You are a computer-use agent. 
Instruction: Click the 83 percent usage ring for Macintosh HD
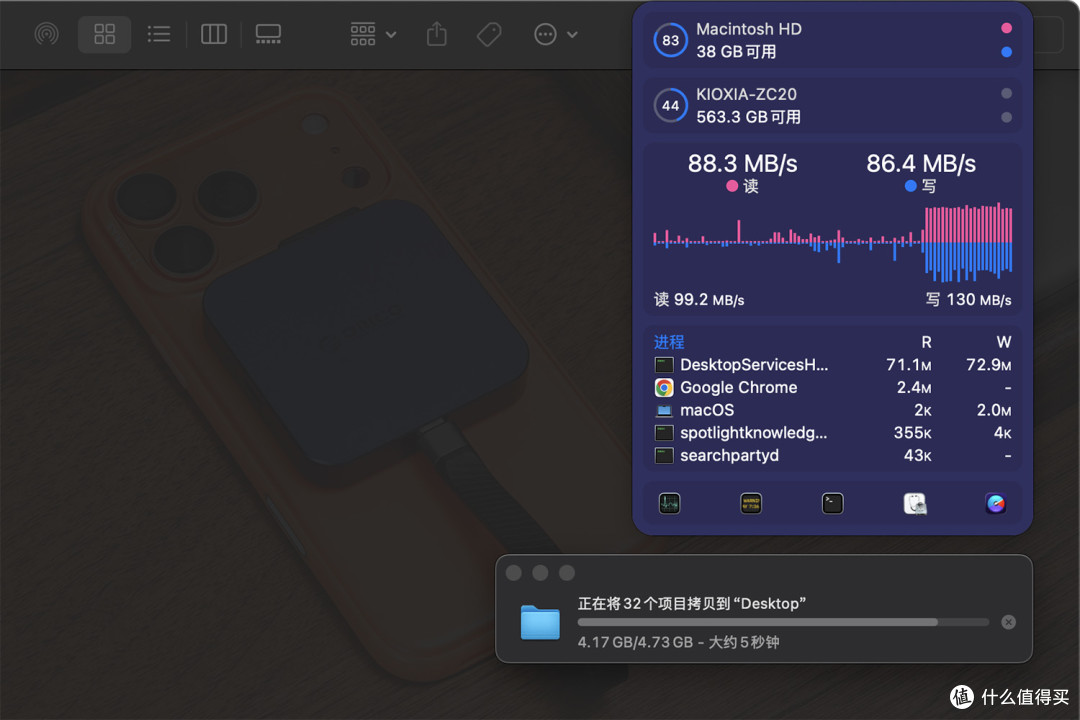click(x=670, y=40)
